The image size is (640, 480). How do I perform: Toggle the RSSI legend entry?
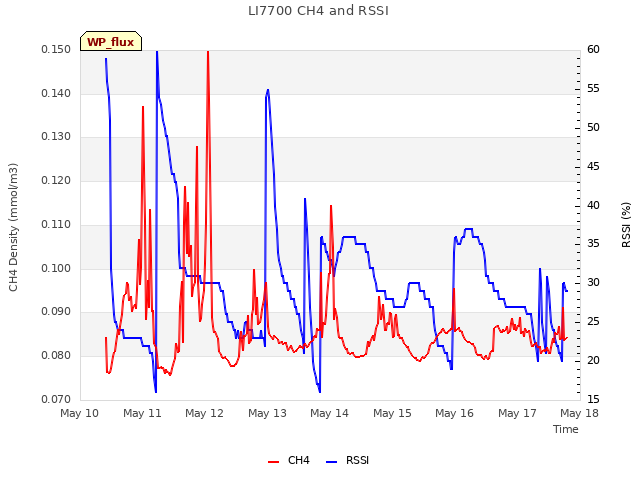347,460
